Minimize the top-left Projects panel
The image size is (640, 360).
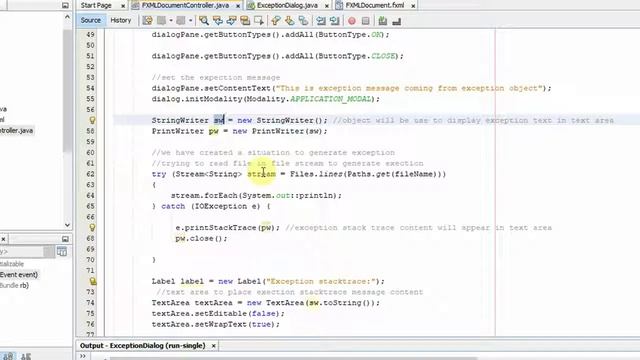[65, 5]
